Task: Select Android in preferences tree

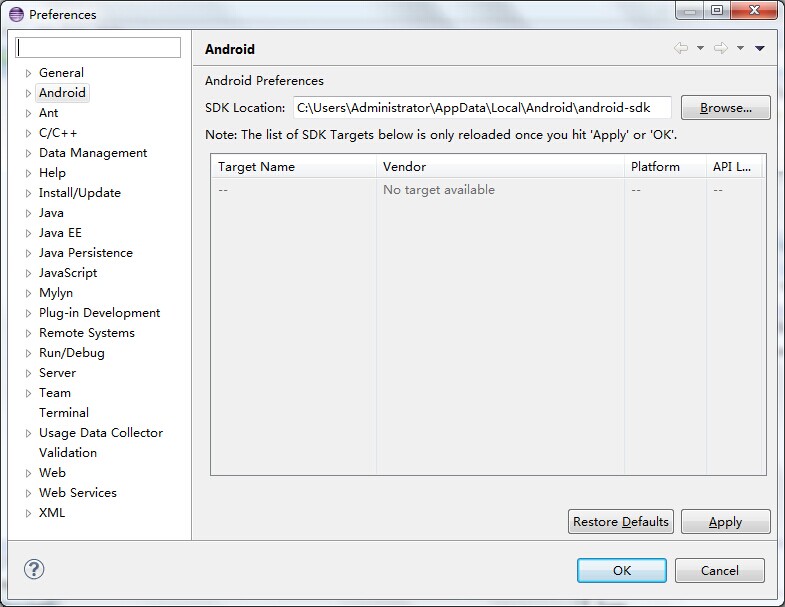Action: (63, 93)
